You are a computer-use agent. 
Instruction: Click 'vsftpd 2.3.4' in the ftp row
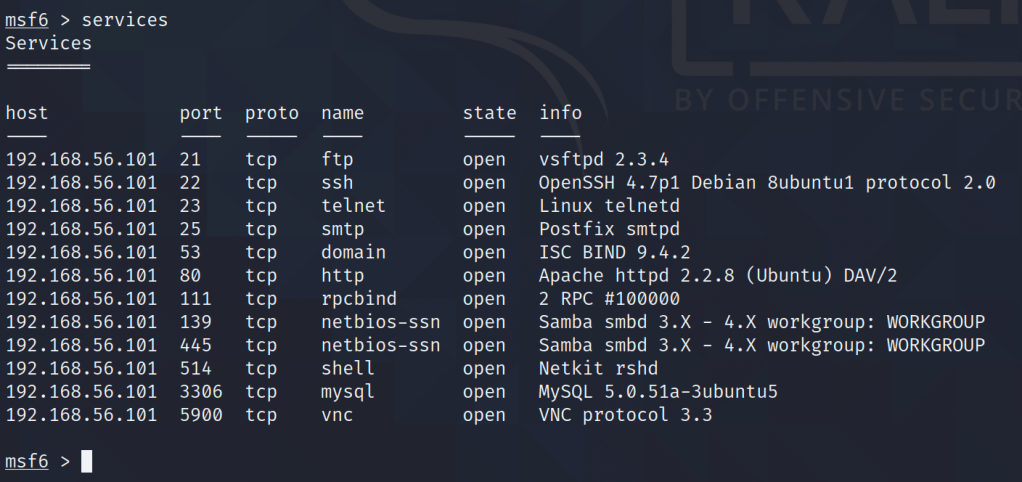click(x=603, y=159)
